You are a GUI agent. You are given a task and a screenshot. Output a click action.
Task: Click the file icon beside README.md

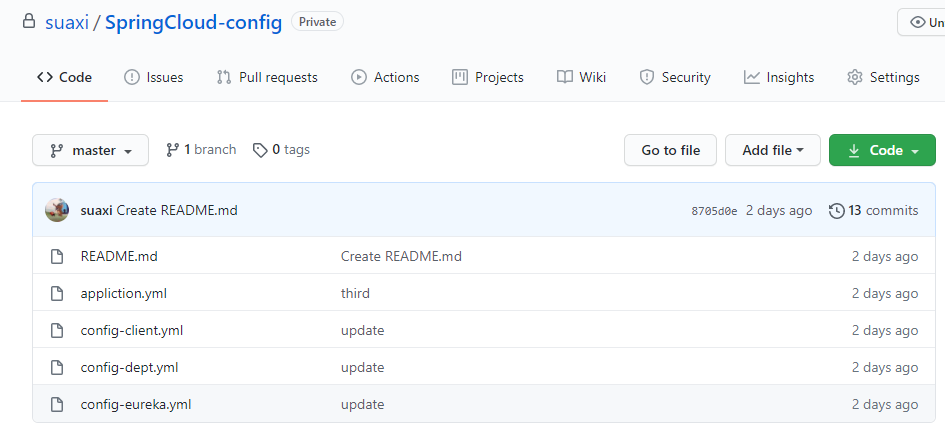point(57,257)
